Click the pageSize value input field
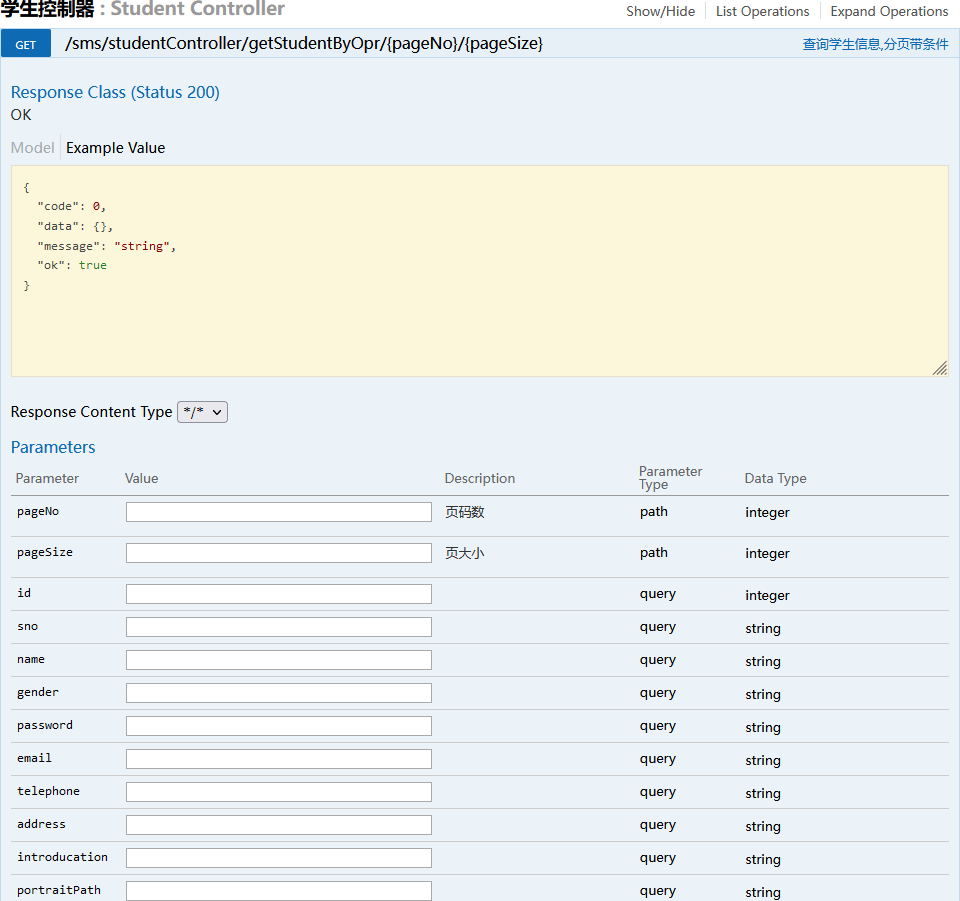 279,553
